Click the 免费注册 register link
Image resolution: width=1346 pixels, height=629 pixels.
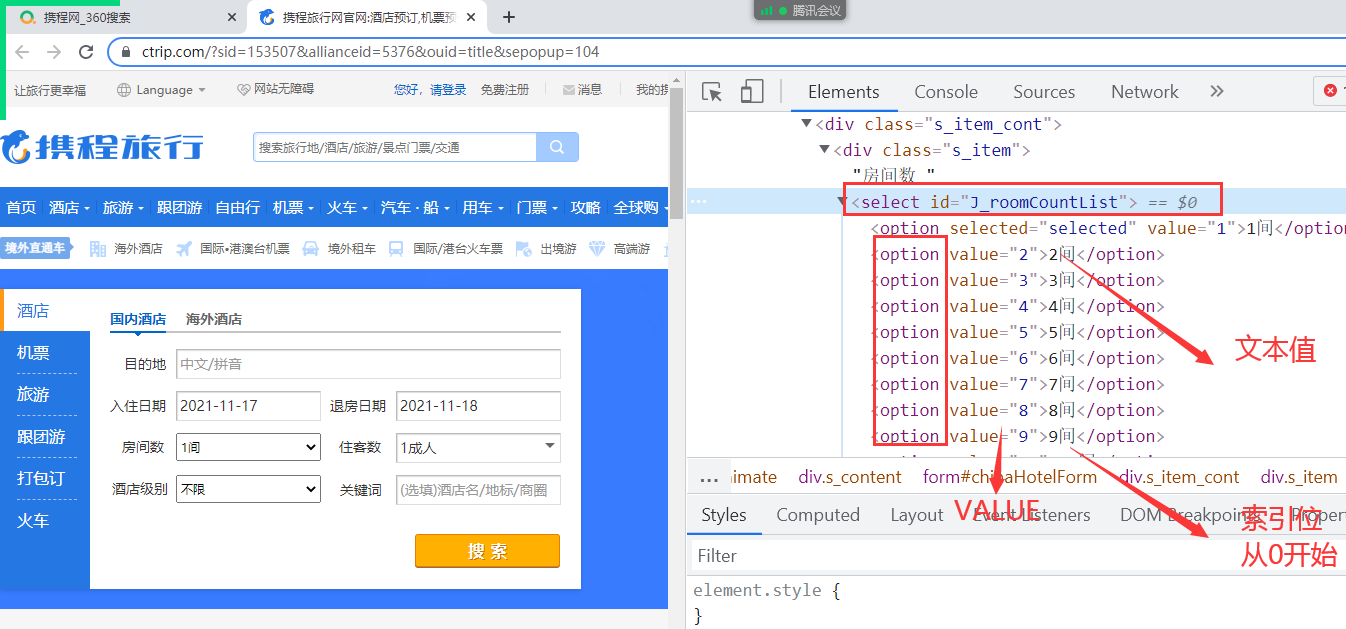(505, 90)
